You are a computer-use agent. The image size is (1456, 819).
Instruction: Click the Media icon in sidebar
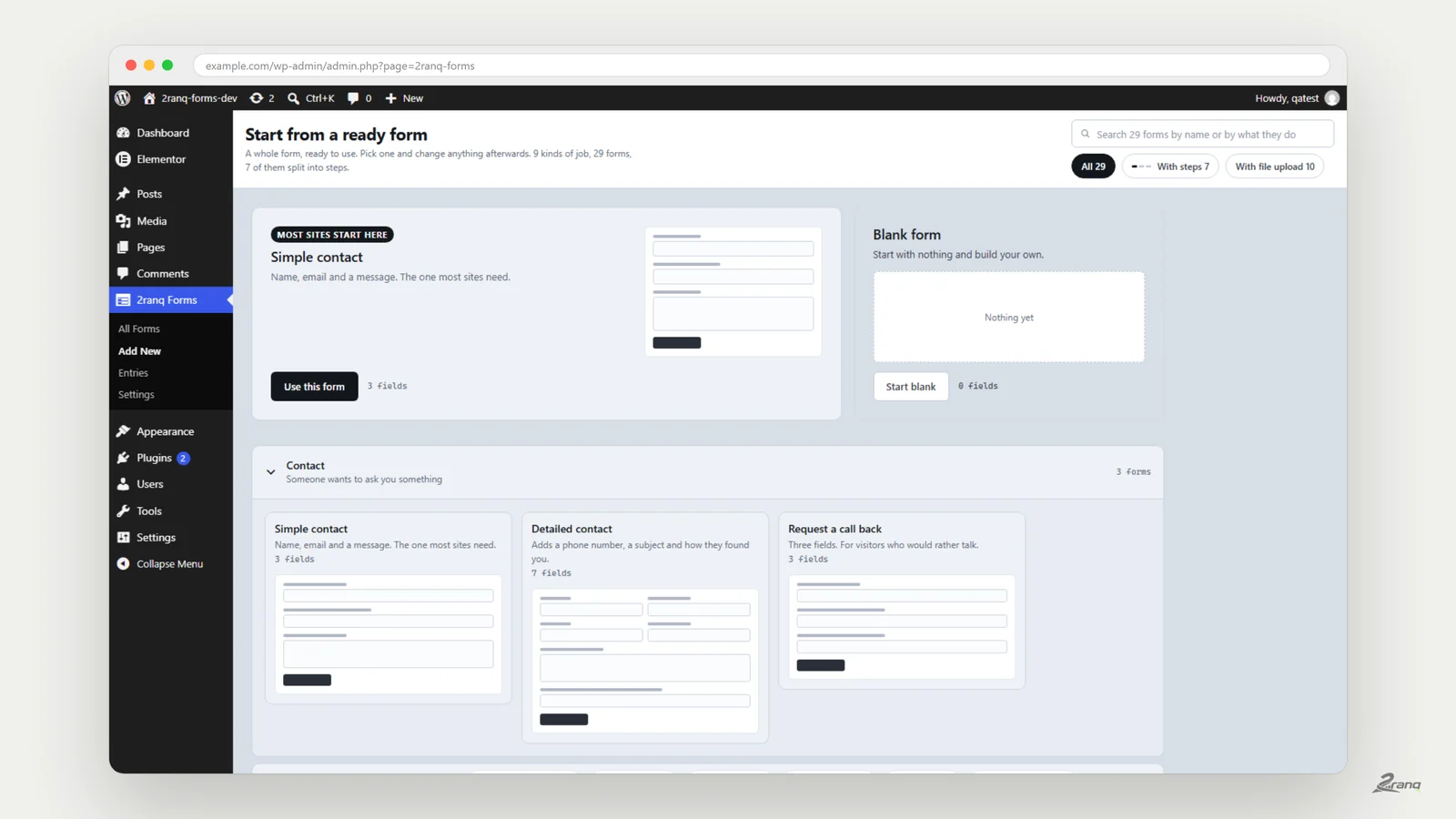(x=124, y=221)
